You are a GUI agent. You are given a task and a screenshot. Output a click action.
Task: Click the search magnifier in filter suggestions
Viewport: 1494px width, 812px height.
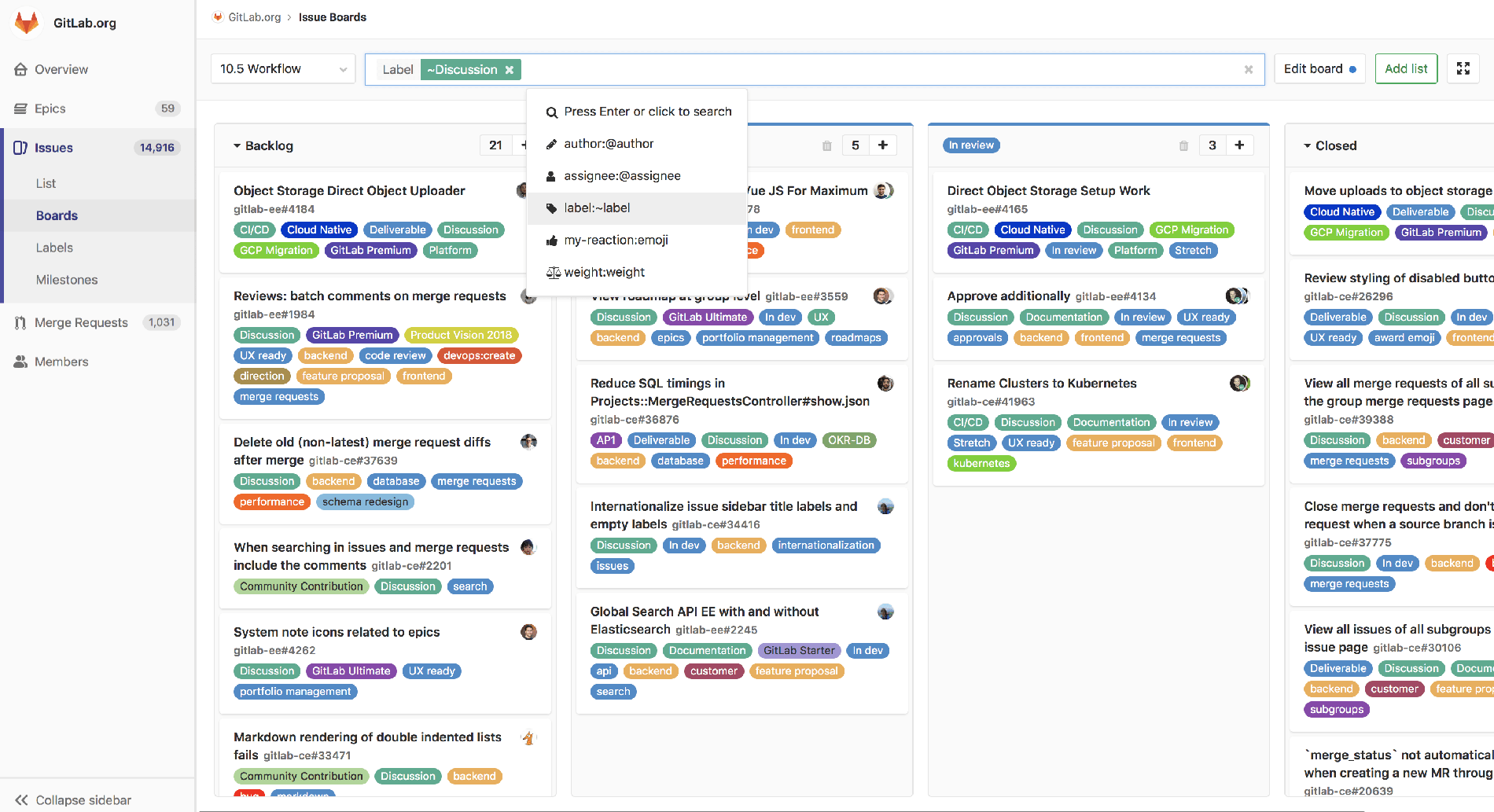point(550,112)
